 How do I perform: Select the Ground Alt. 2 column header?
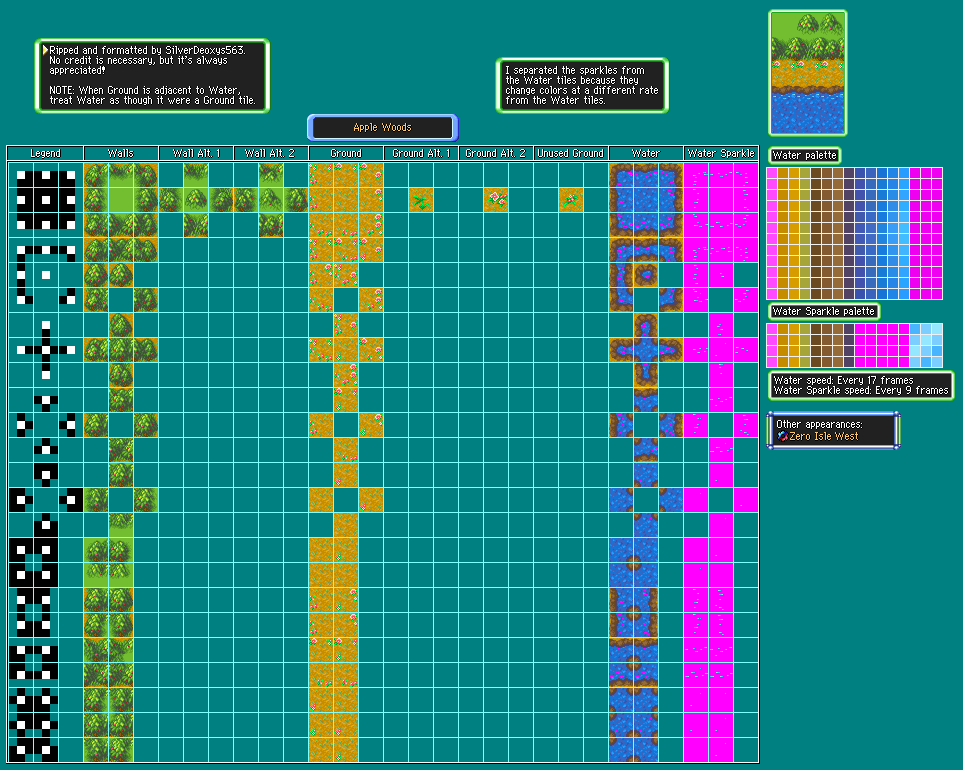(496, 153)
